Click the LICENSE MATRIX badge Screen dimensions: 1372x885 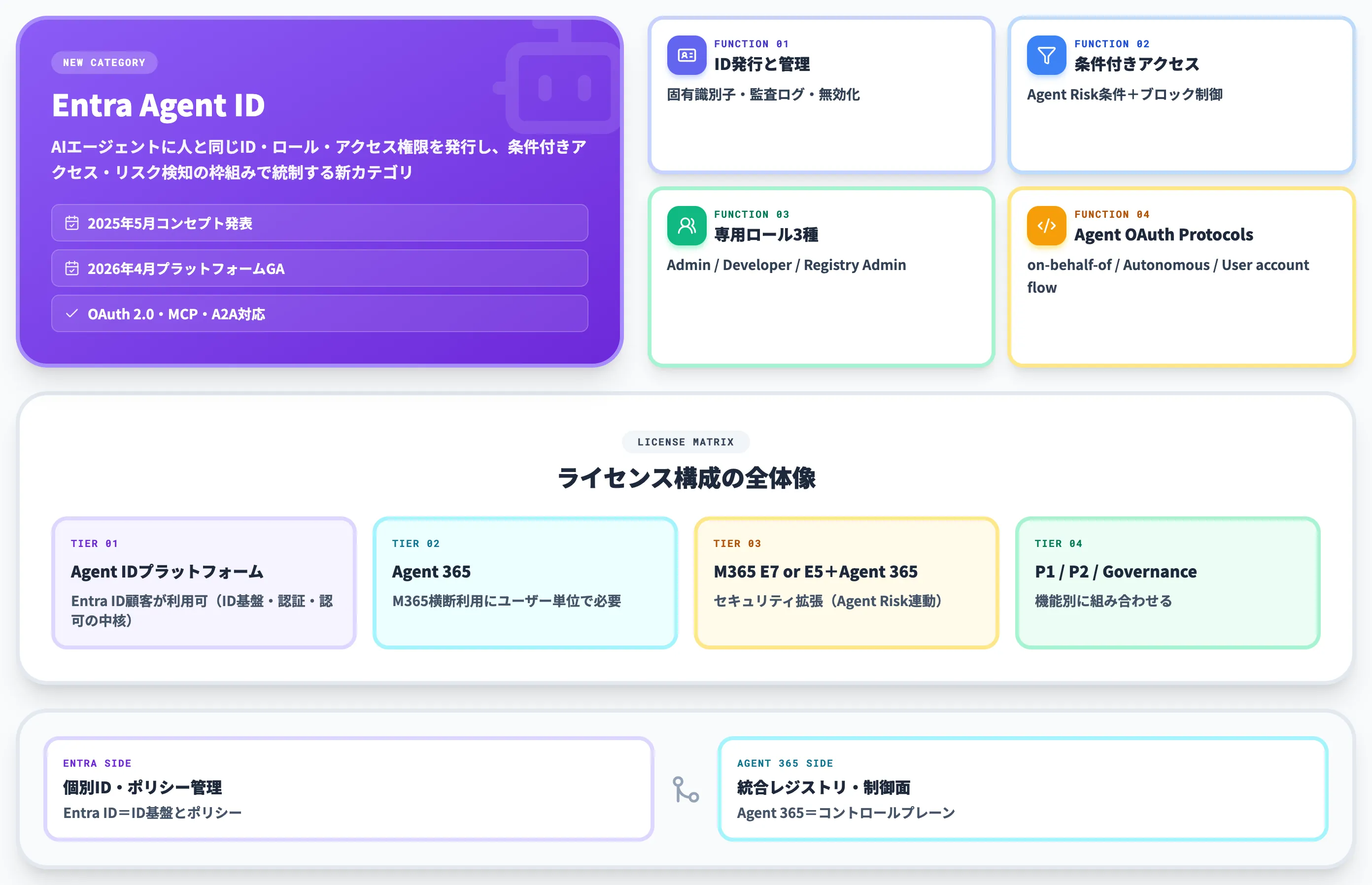[x=686, y=442]
